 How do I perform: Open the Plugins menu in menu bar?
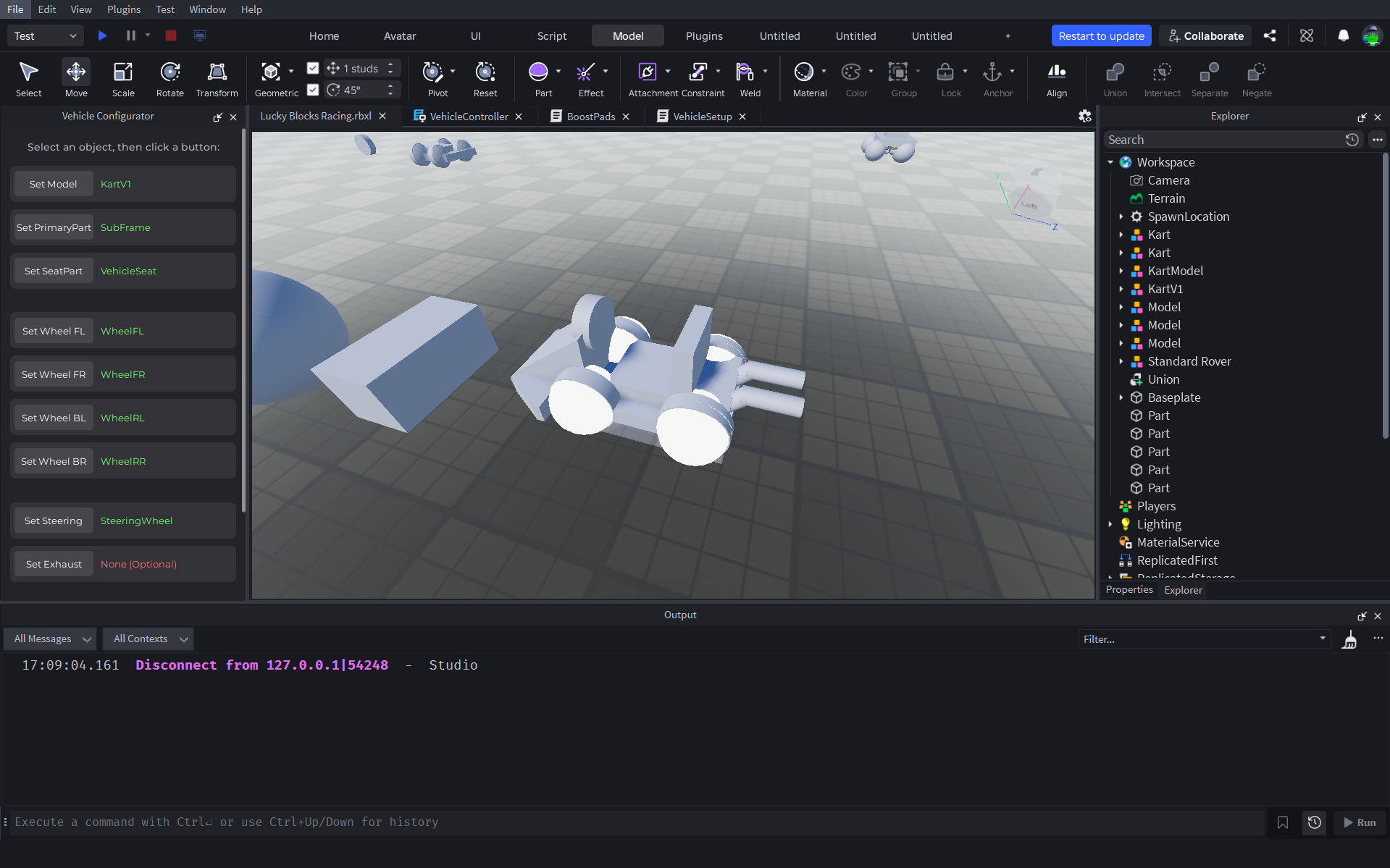pos(124,9)
